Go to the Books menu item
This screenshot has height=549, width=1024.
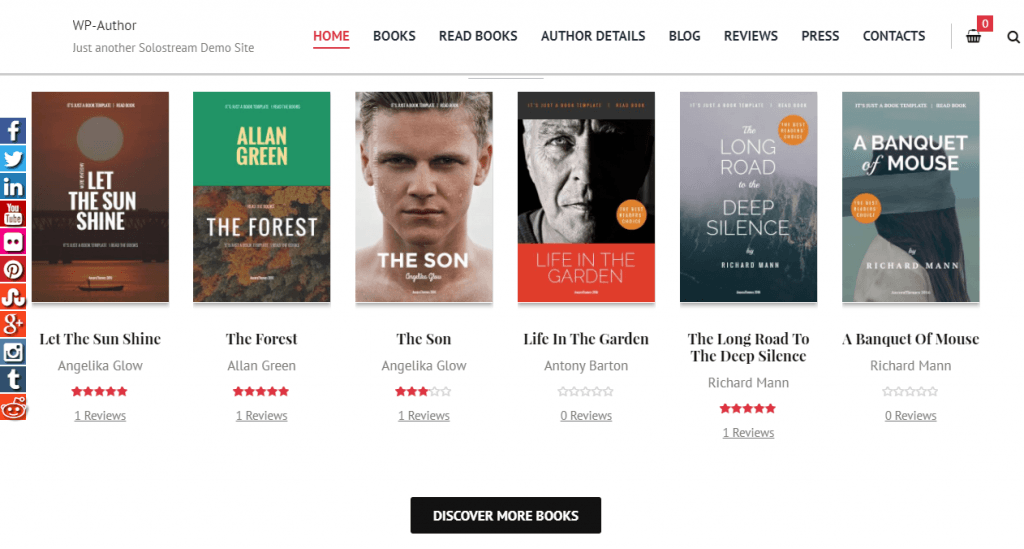[x=394, y=36]
